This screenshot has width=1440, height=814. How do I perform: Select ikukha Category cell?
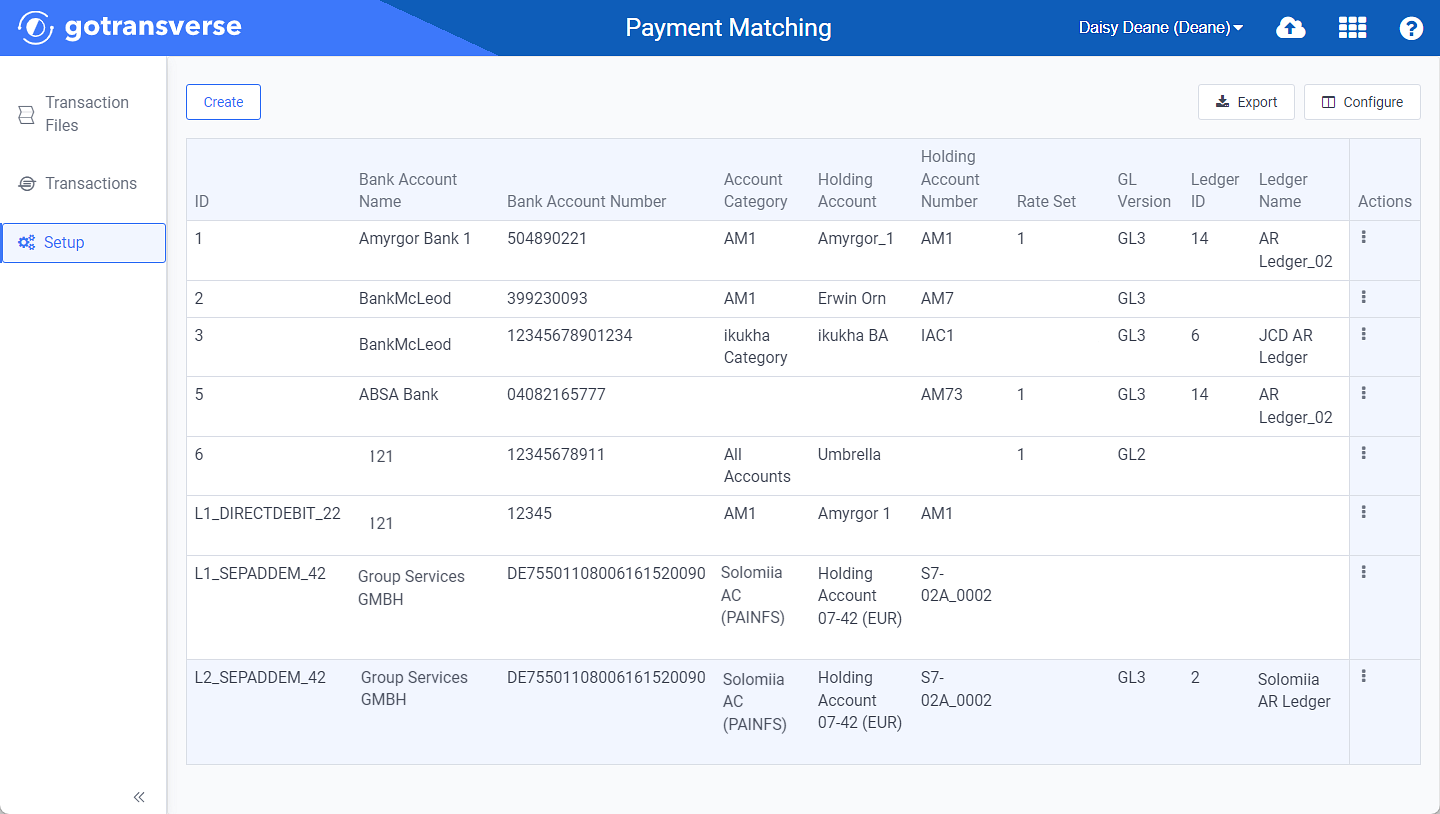pos(756,346)
